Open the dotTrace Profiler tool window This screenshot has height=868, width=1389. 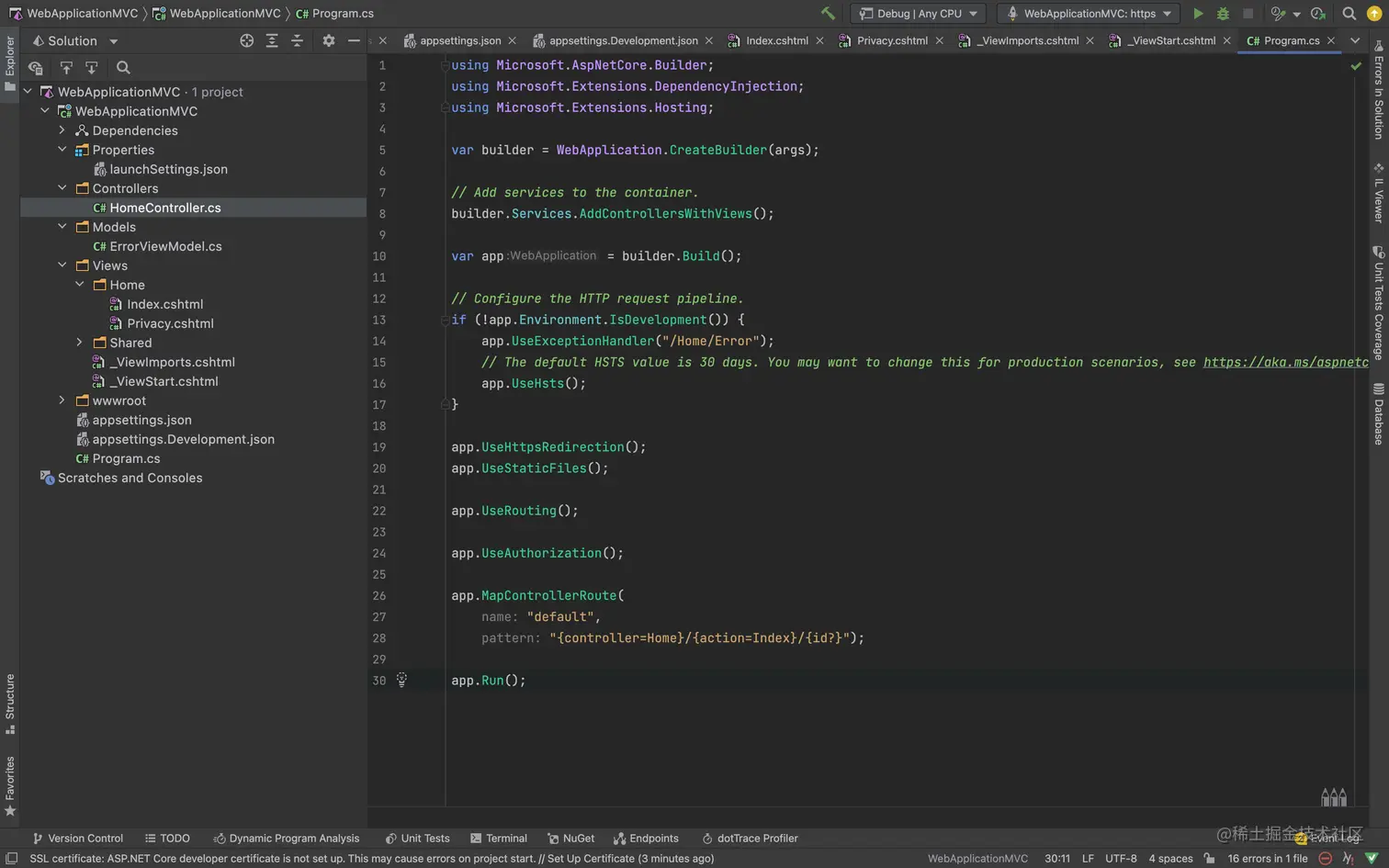[750, 838]
